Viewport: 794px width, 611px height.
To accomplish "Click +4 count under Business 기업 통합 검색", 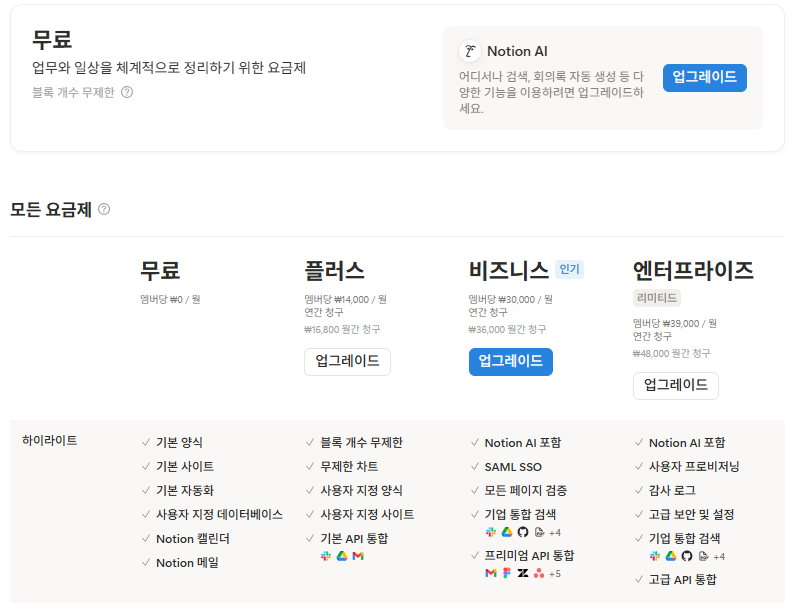I will pos(555,533).
